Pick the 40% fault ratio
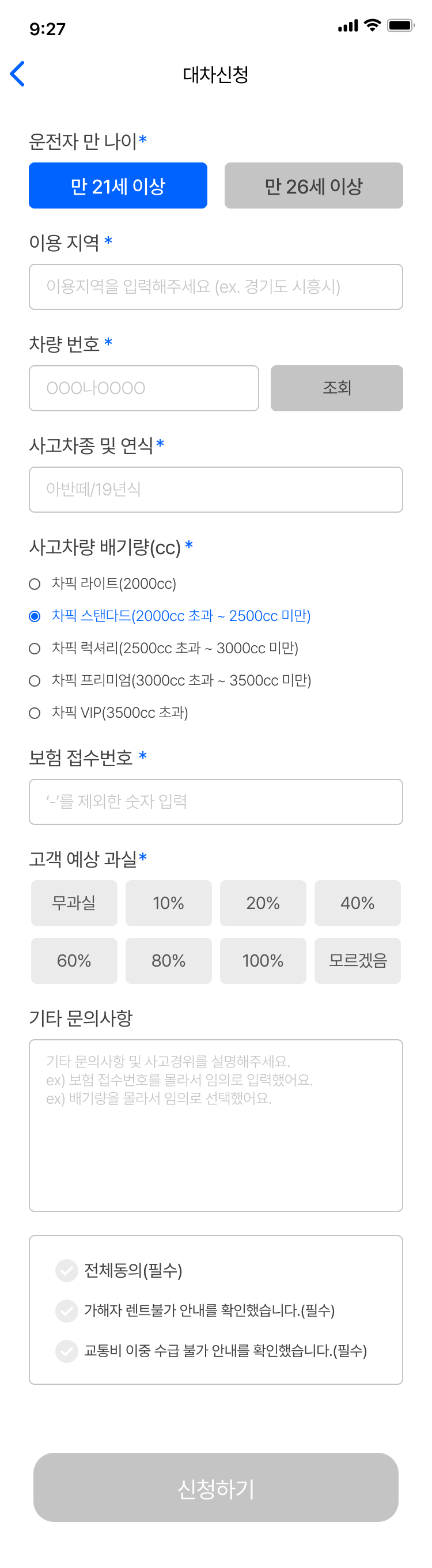The width and height of the screenshot is (432, 1568). [357, 903]
